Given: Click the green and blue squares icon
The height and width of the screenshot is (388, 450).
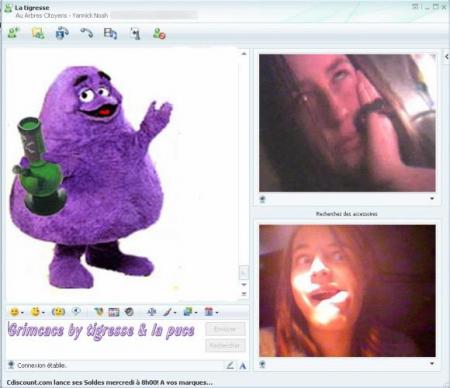Looking at the screenshot, I should [x=188, y=312].
